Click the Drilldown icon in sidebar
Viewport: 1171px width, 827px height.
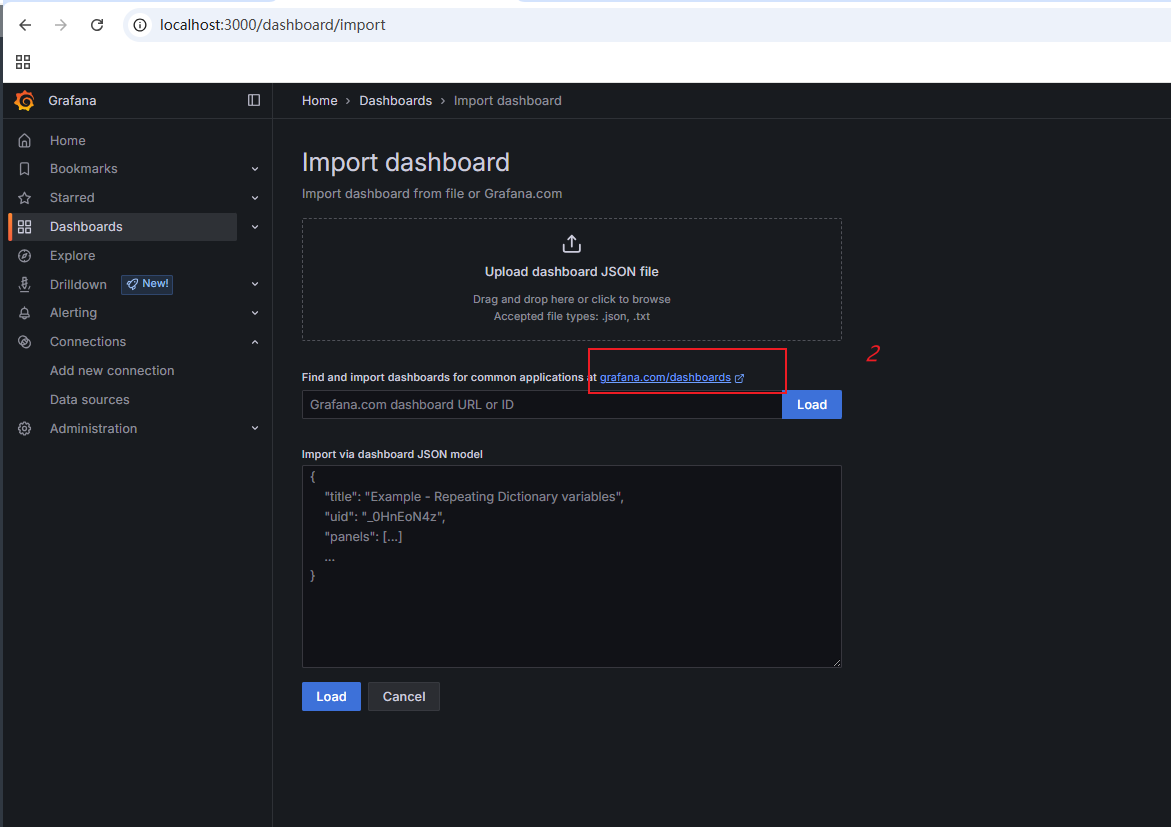point(25,284)
